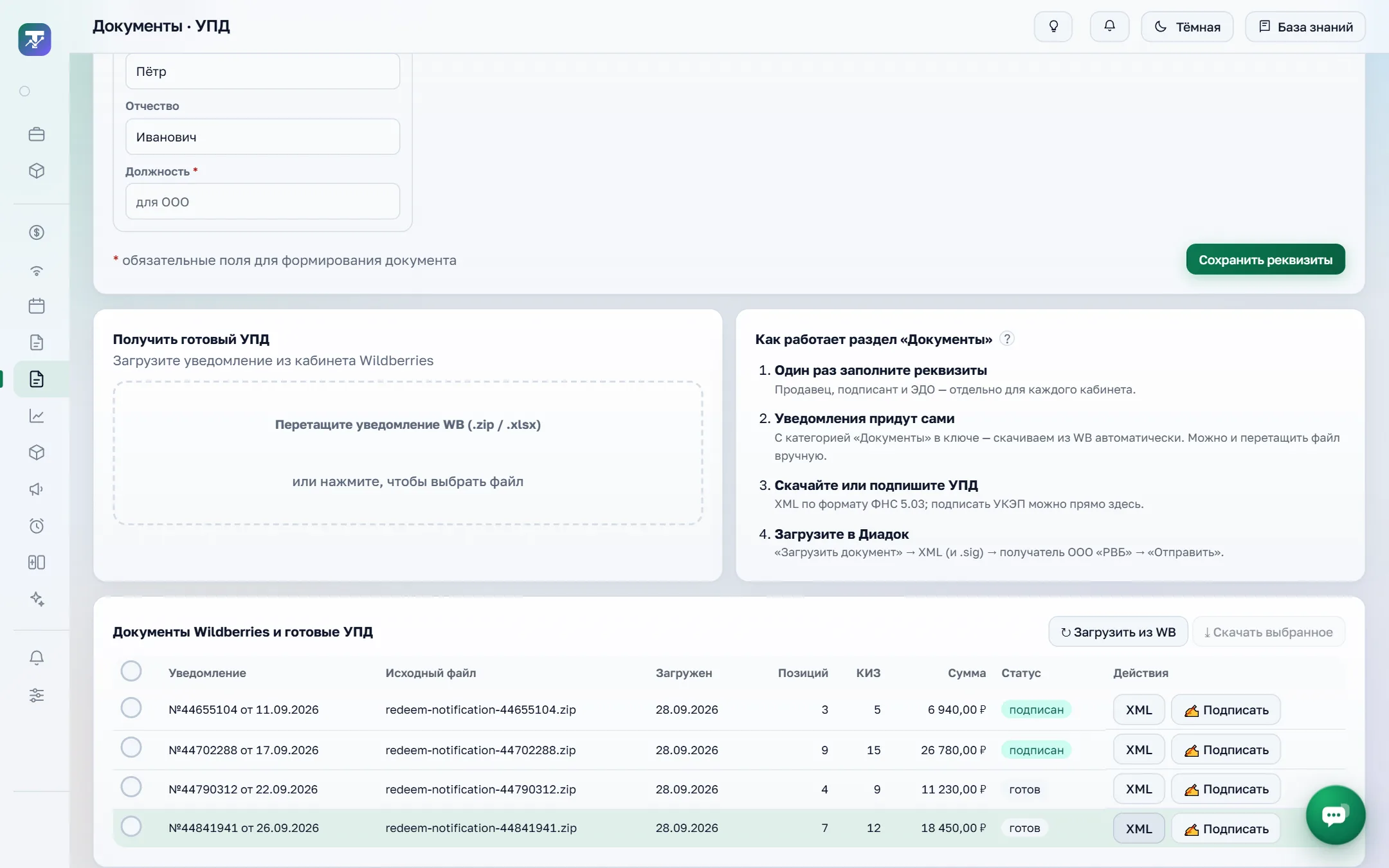Open the dollar coin finance section
The width and height of the screenshot is (1389, 868).
coord(37,233)
